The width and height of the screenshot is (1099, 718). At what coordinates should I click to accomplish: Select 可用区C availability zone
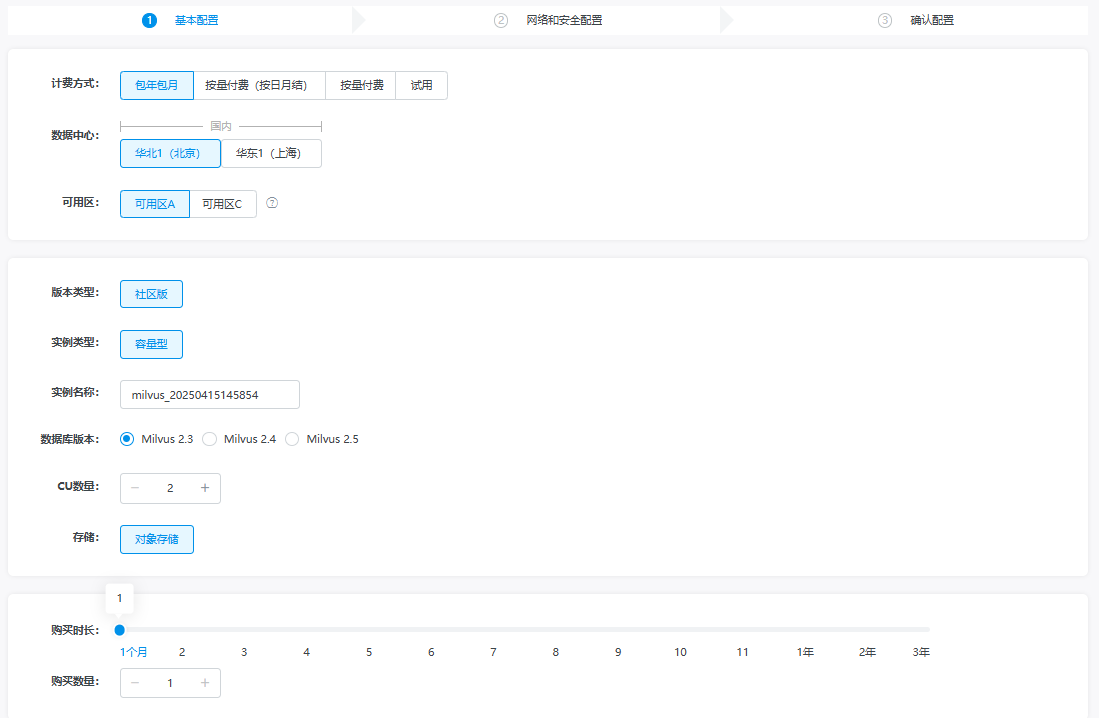222,204
